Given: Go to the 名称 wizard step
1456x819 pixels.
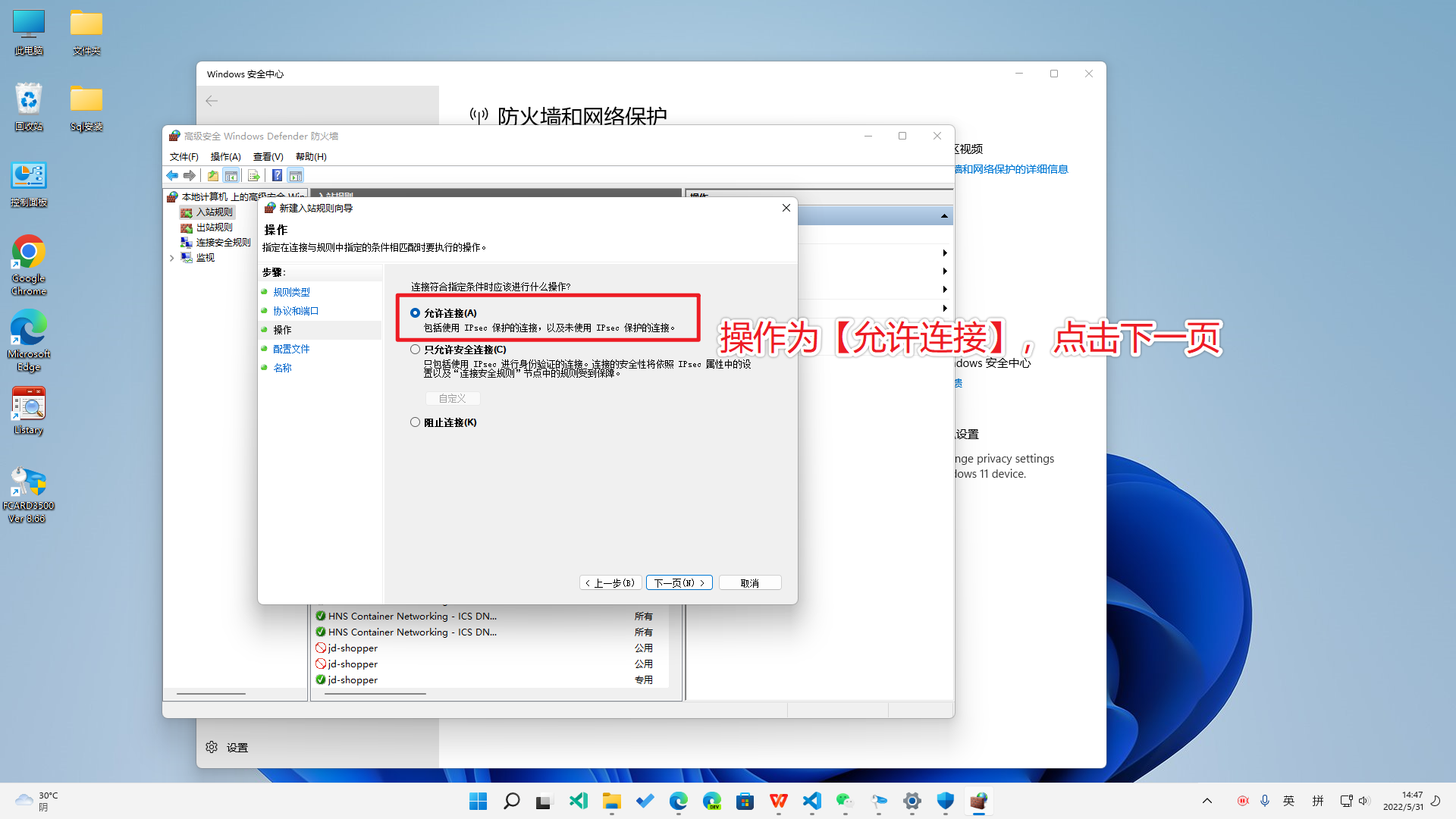Looking at the screenshot, I should tap(282, 368).
